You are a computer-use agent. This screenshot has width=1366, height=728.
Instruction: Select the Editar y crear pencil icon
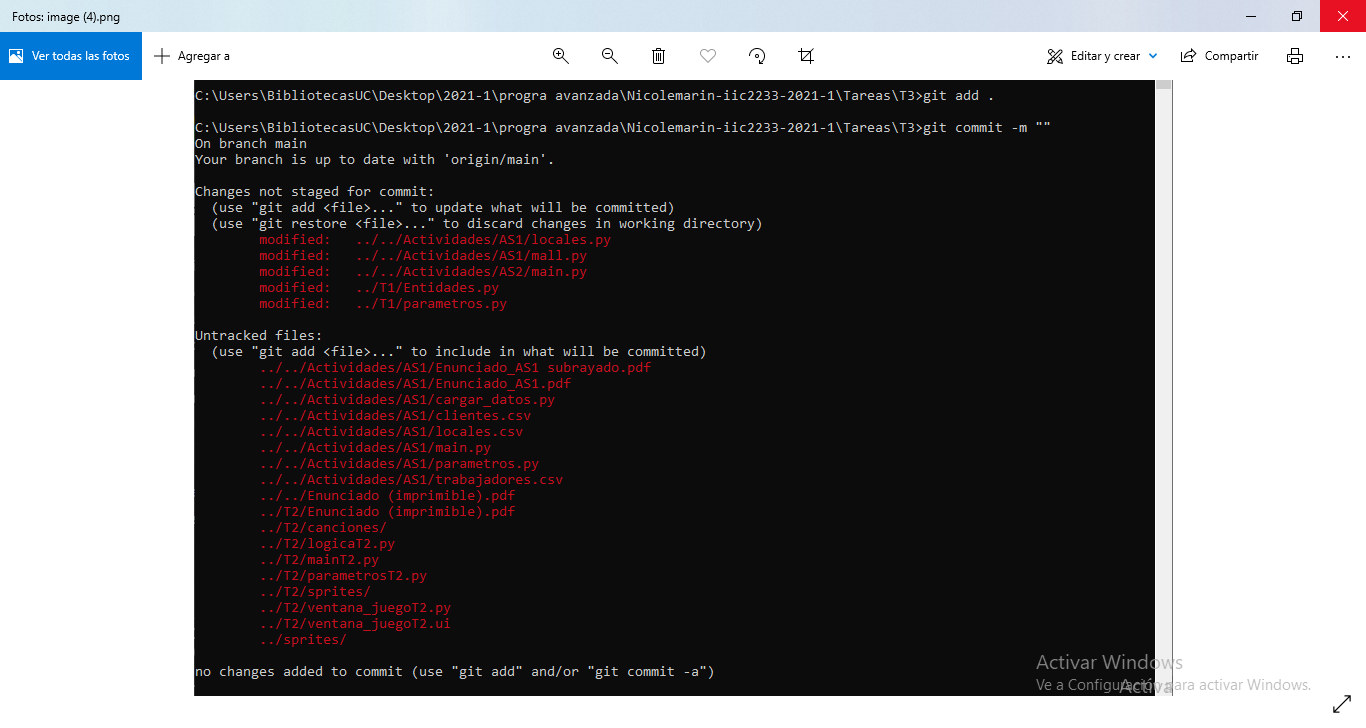[x=1053, y=56]
